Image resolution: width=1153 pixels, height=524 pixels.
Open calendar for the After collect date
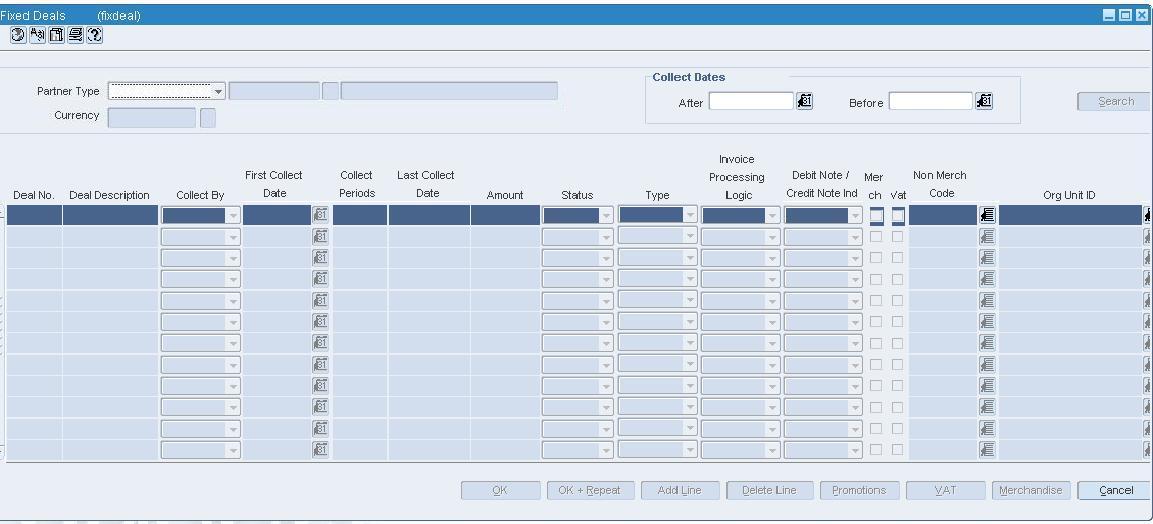[x=805, y=101]
